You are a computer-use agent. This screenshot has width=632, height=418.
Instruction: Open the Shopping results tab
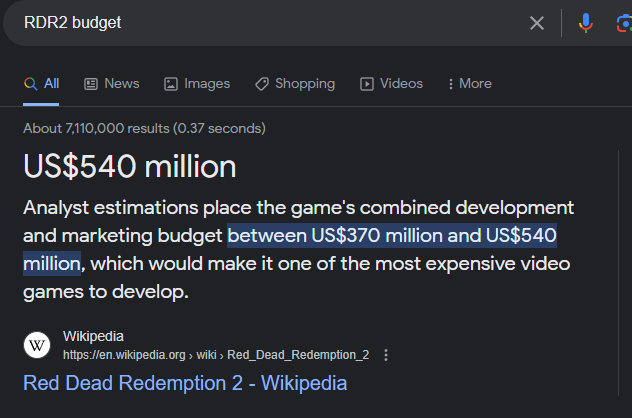(x=303, y=84)
